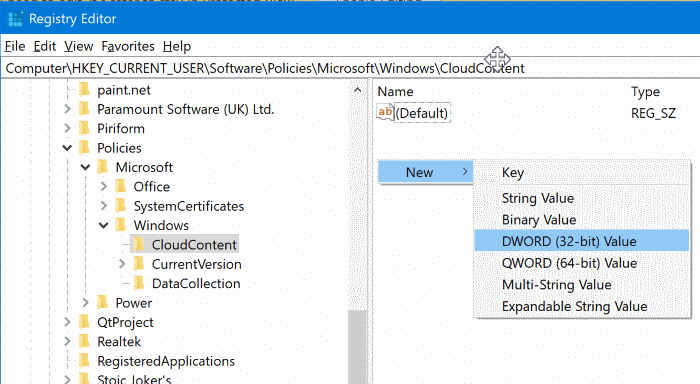The width and height of the screenshot is (700, 384).
Task: Collapse the Windows key
Action: (x=104, y=225)
